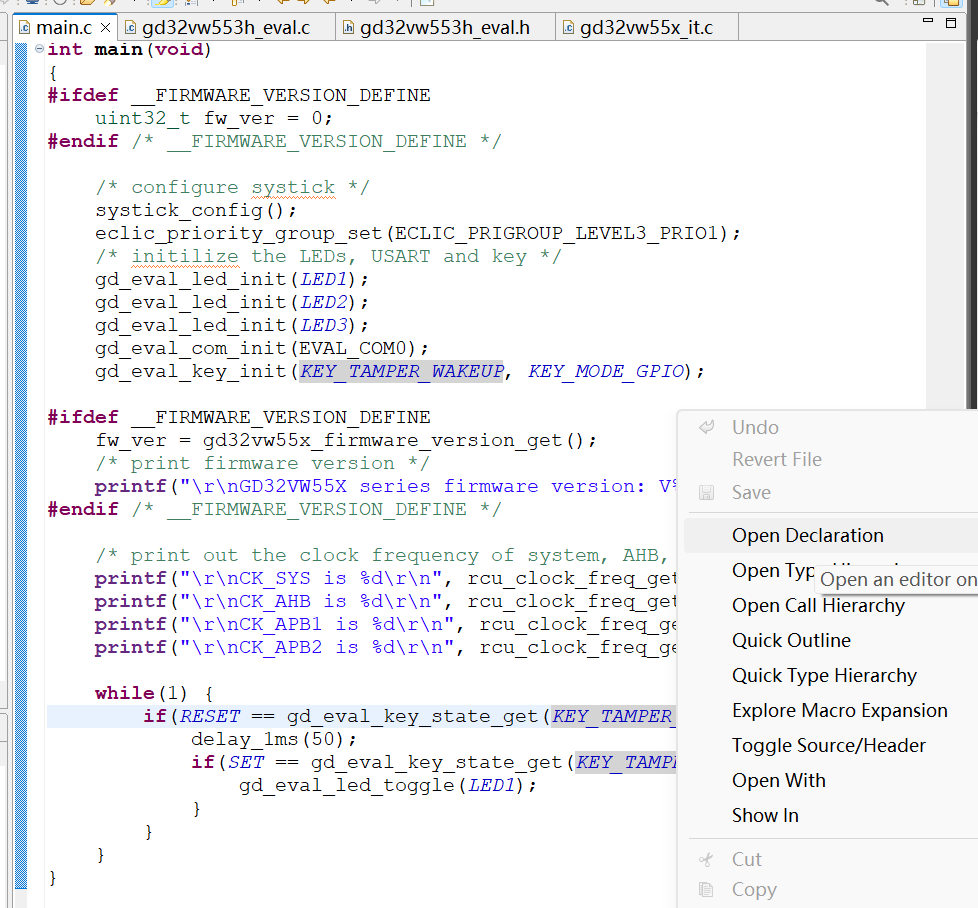Choose Open Type Hierarchy menu entry
978x908 pixels.
pyautogui.click(x=773, y=571)
